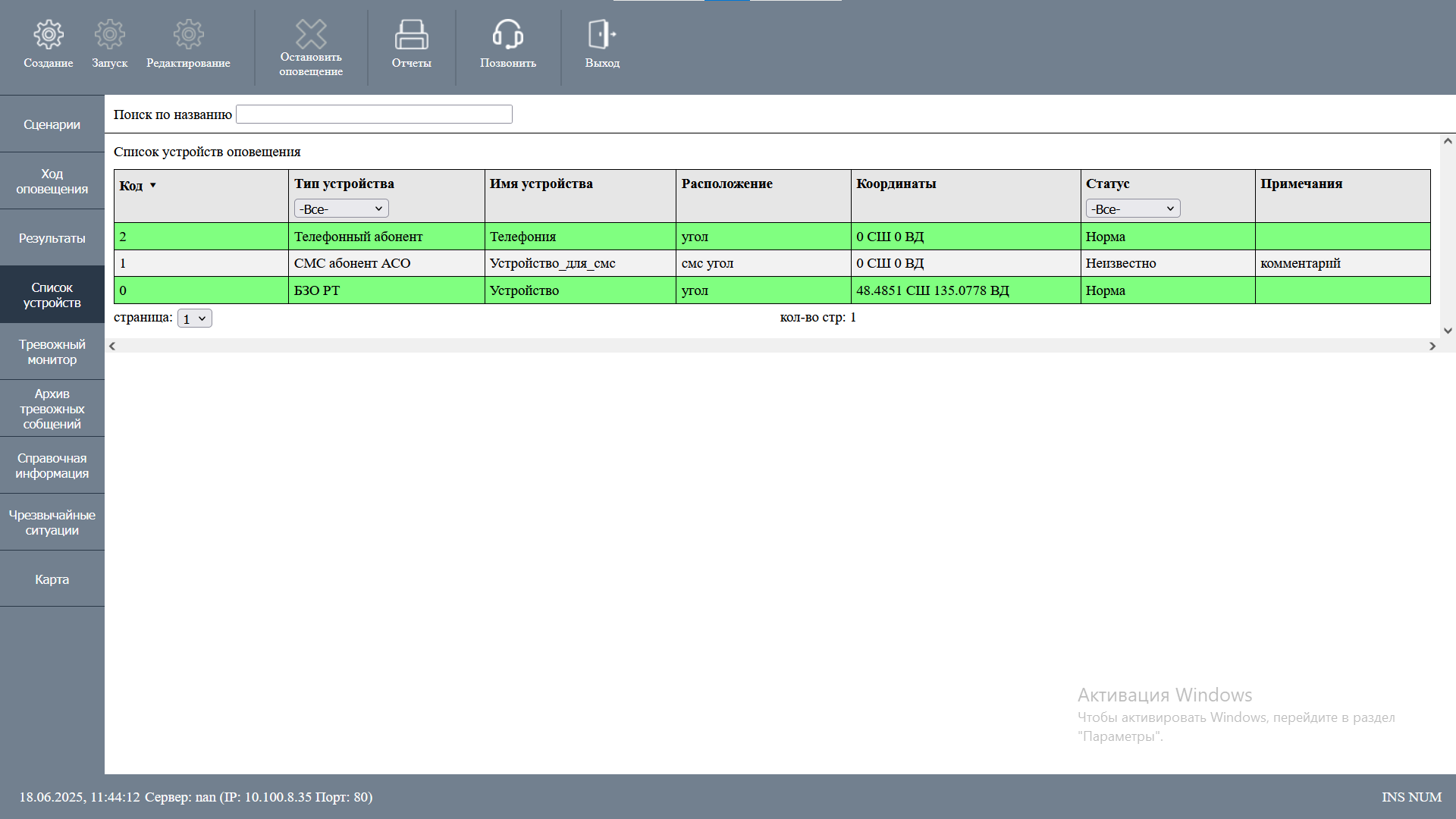This screenshot has height=819, width=1456.
Task: Click vertical scrollbar down arrow
Action: pos(1448,331)
